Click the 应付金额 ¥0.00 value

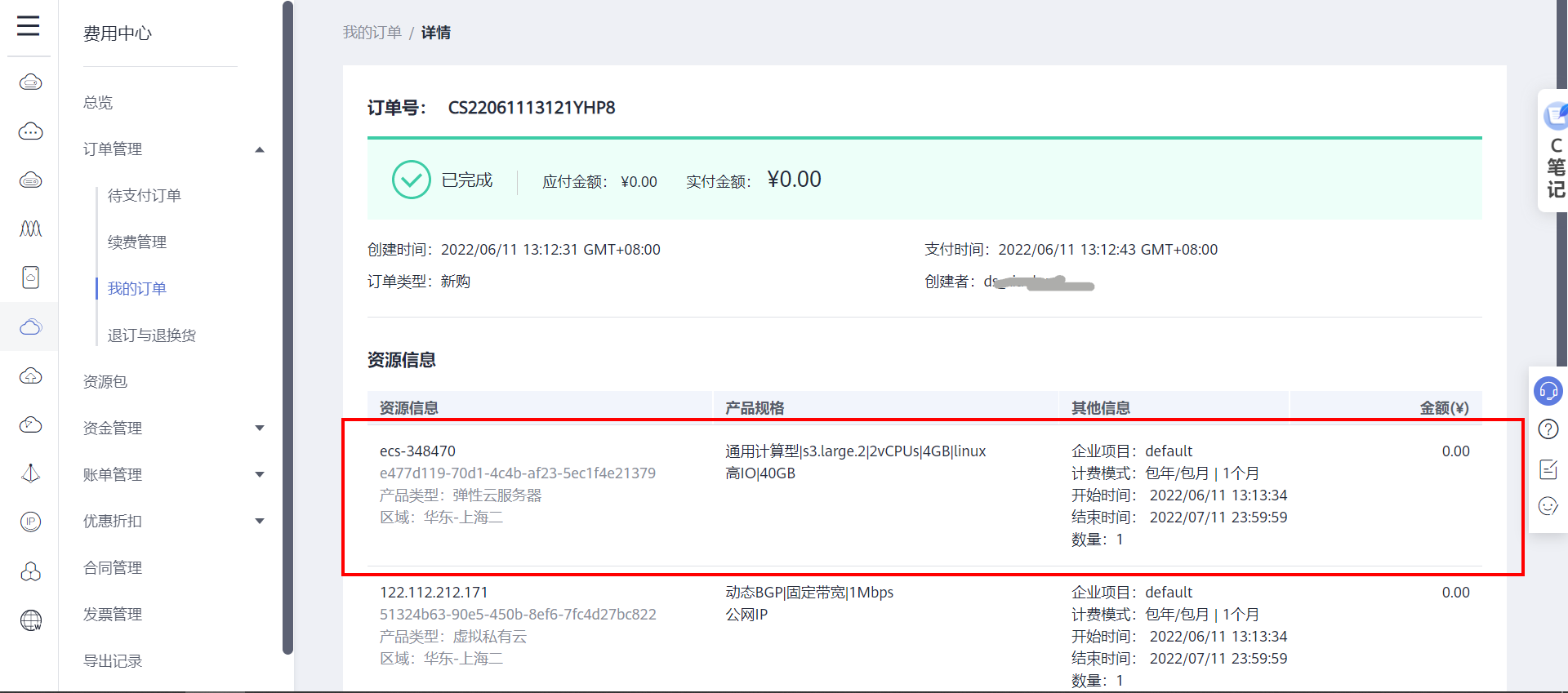click(x=639, y=182)
